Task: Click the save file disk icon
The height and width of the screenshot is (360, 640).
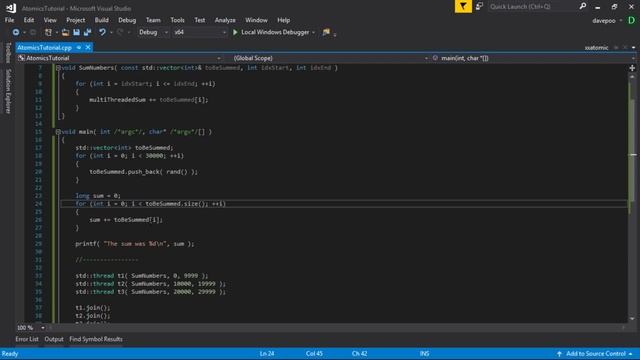Action: (76, 32)
